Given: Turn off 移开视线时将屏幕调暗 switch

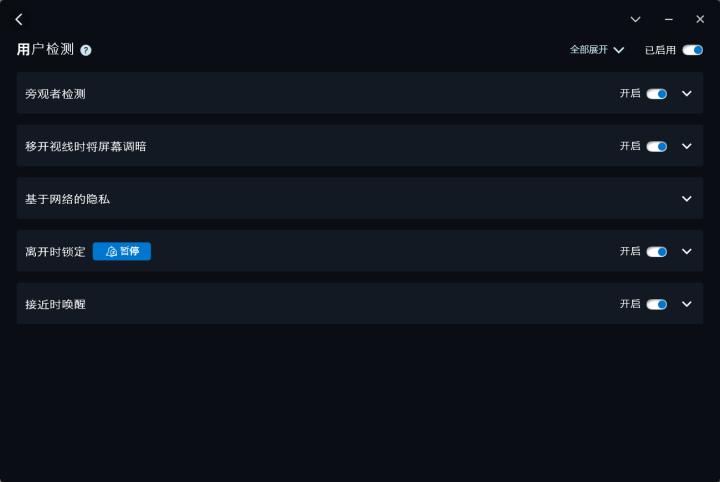Looking at the screenshot, I should pos(657,146).
